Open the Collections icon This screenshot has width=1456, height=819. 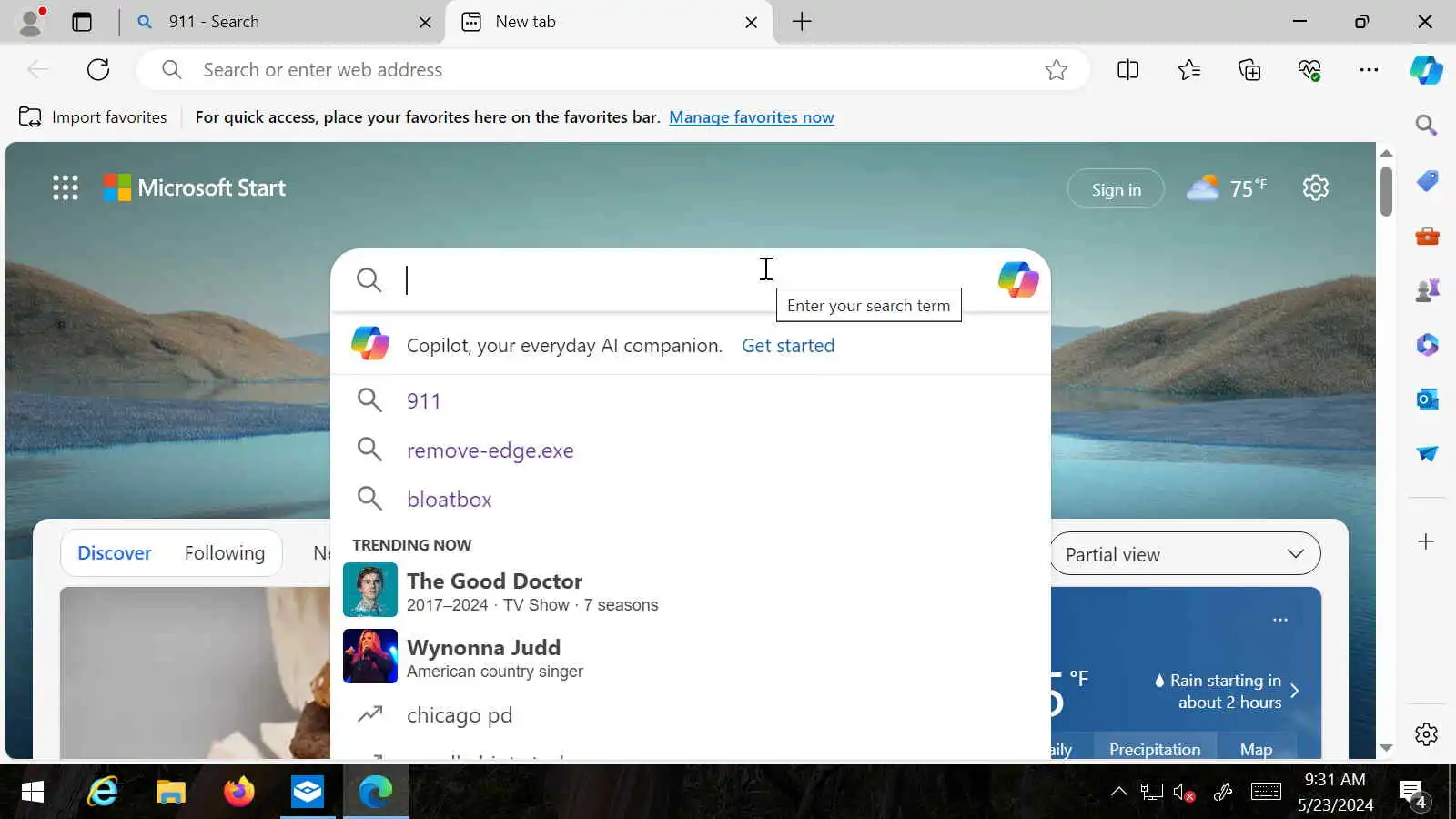(1249, 70)
